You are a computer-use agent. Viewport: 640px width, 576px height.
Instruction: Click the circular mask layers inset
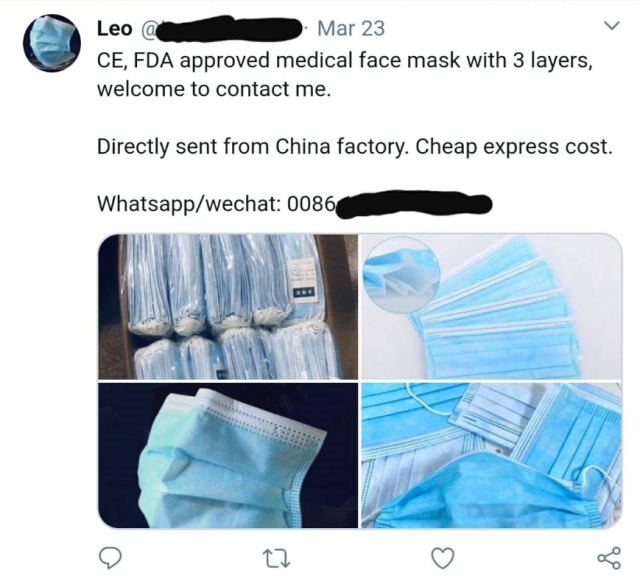coord(402,275)
